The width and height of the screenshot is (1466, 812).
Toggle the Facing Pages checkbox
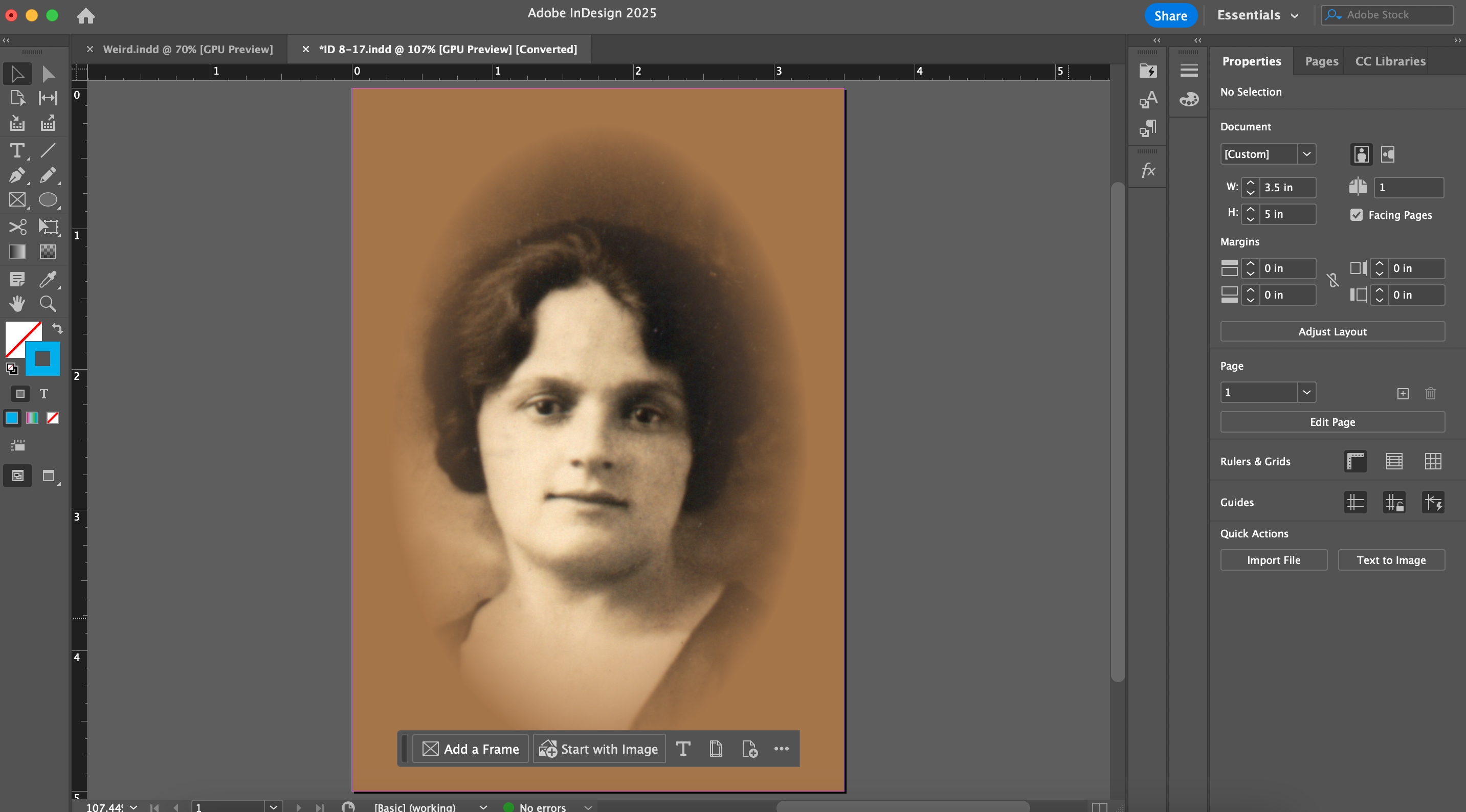(x=1357, y=215)
